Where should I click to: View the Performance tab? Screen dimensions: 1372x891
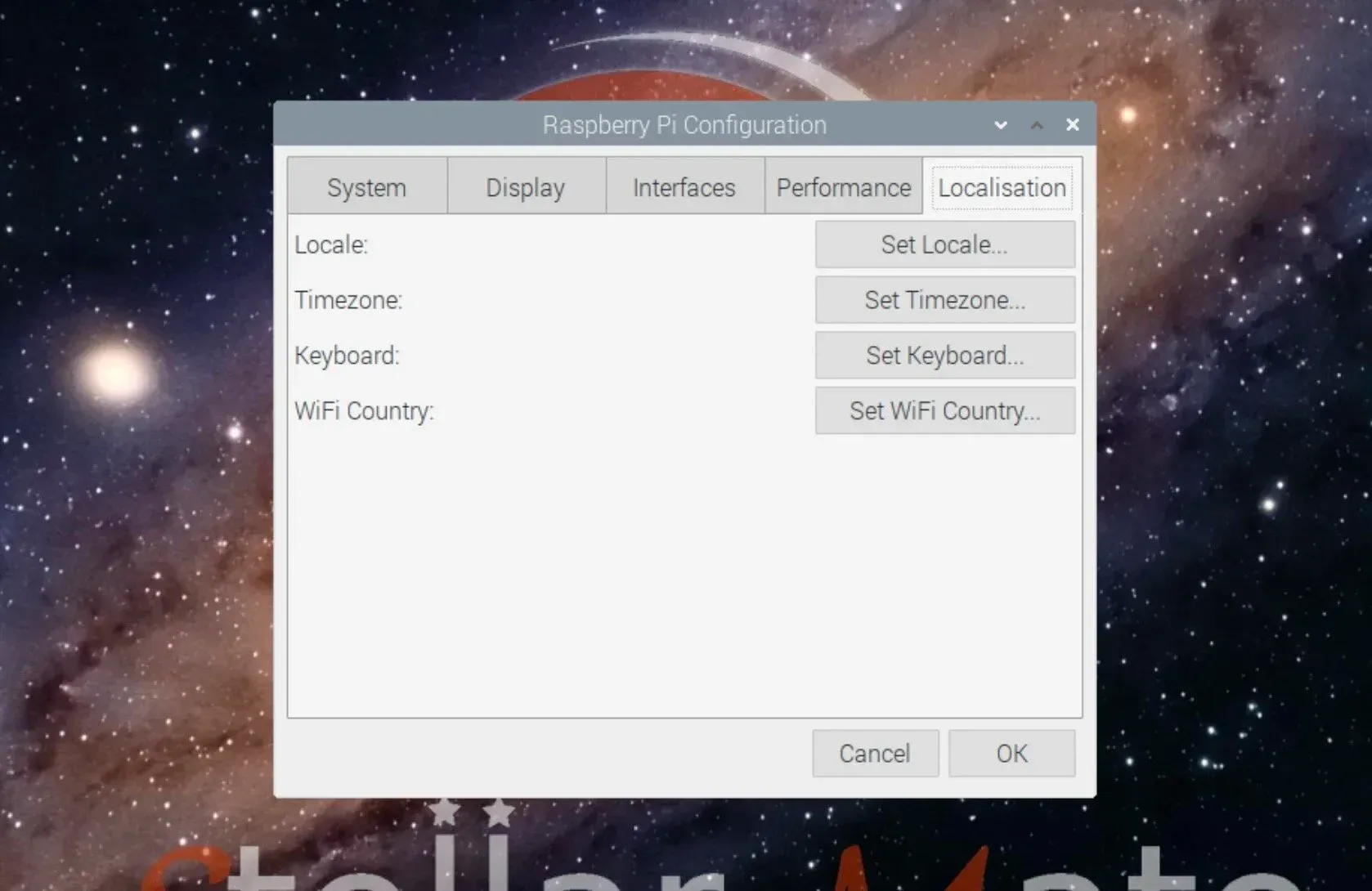(x=843, y=186)
